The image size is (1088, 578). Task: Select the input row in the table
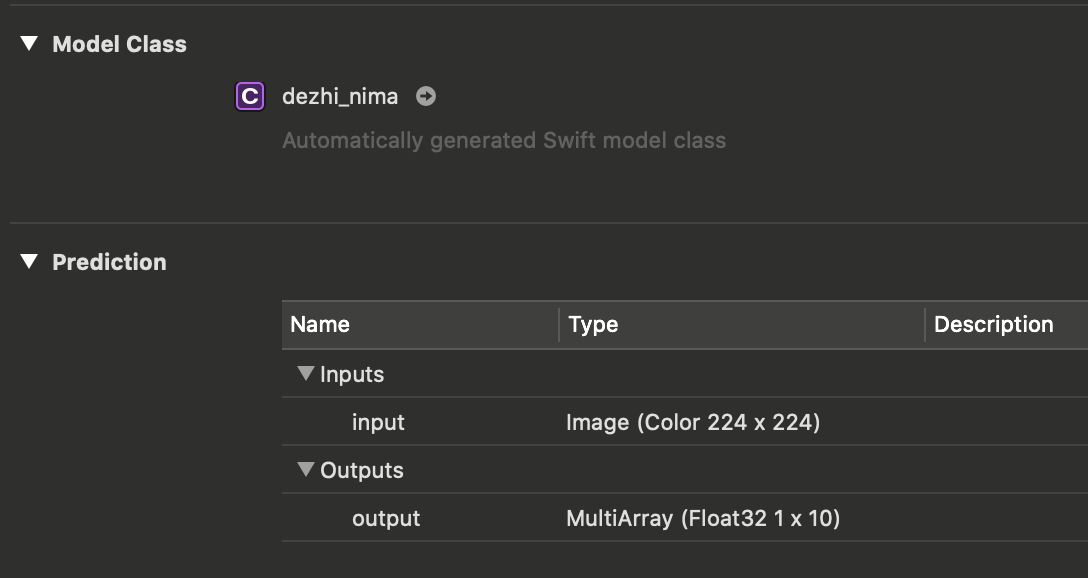[x=378, y=422]
